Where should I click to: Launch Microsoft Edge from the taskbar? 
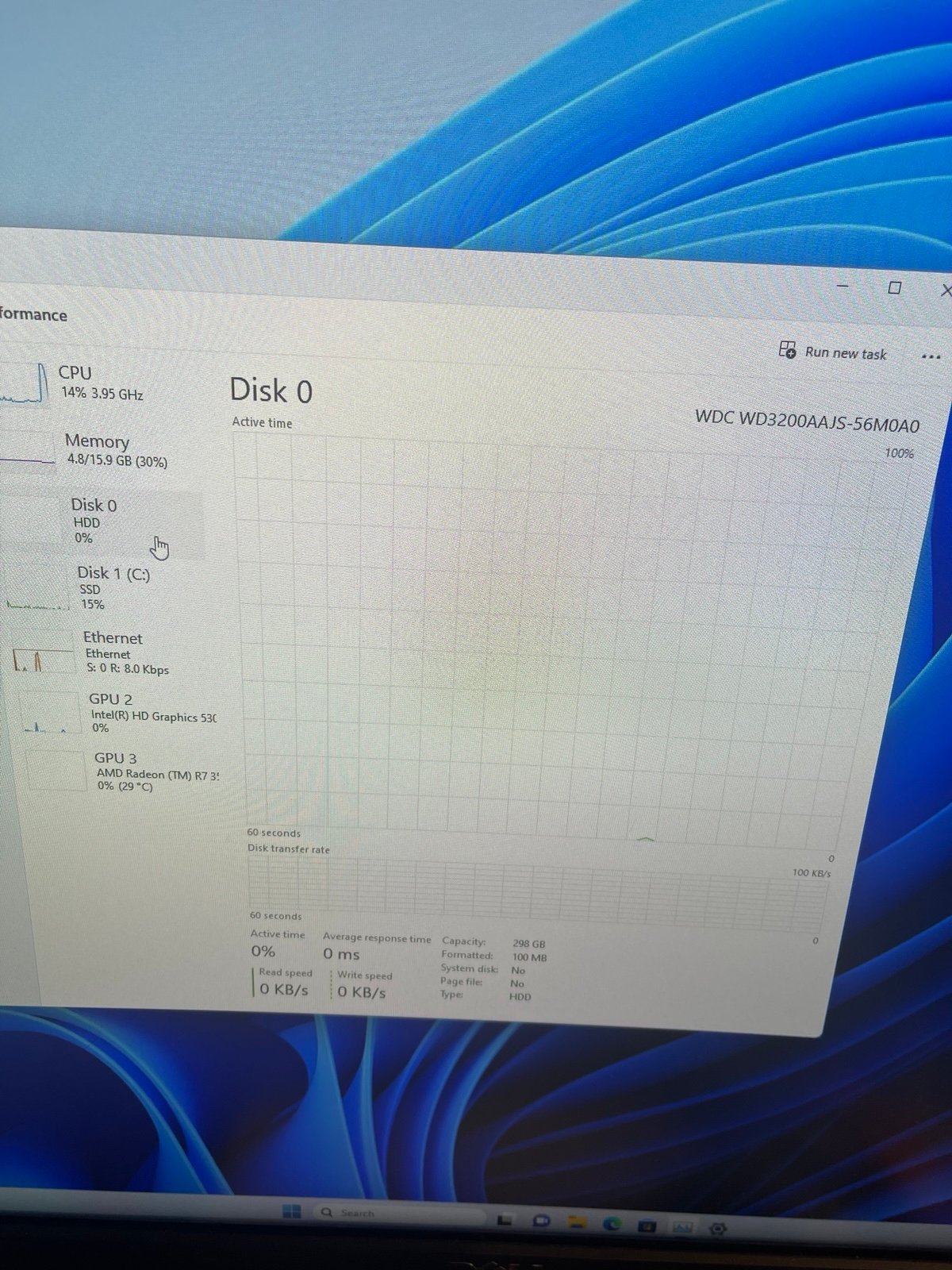(x=611, y=1224)
